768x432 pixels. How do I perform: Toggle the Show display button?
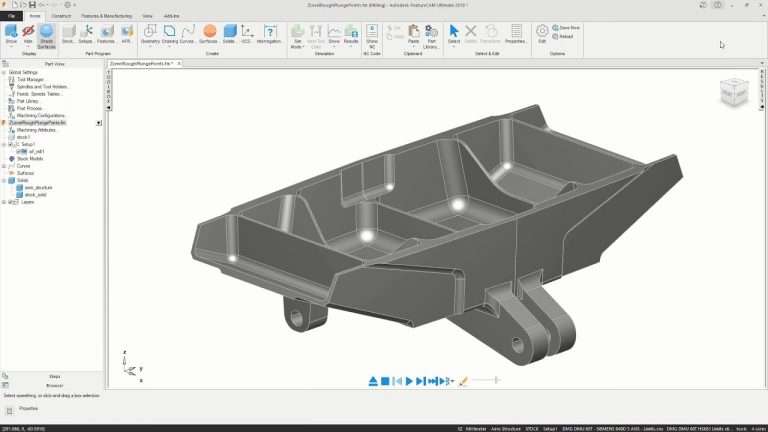(11, 35)
